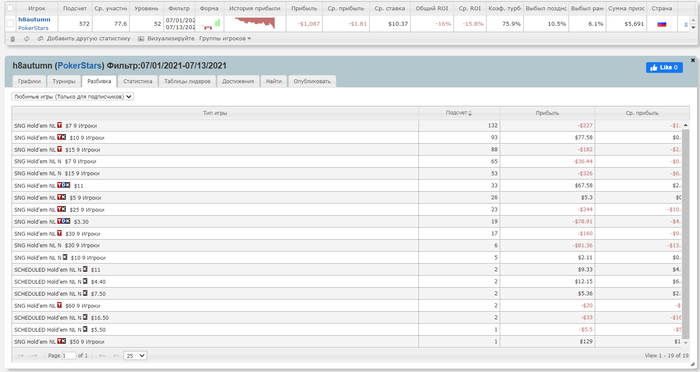
Task: Click the Форма bar chart thumbnail
Action: (x=209, y=23)
